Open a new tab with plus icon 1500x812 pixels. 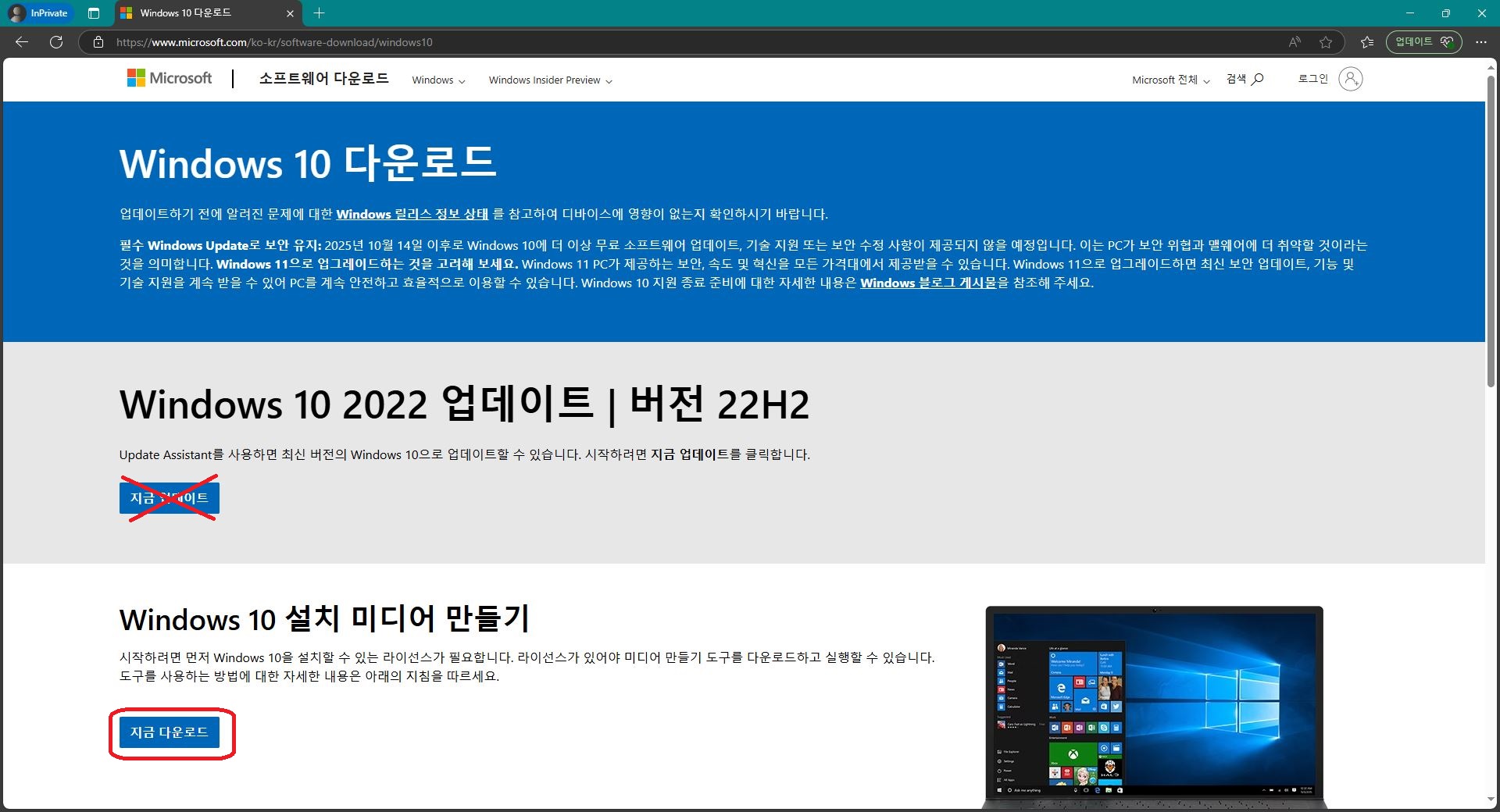click(319, 13)
